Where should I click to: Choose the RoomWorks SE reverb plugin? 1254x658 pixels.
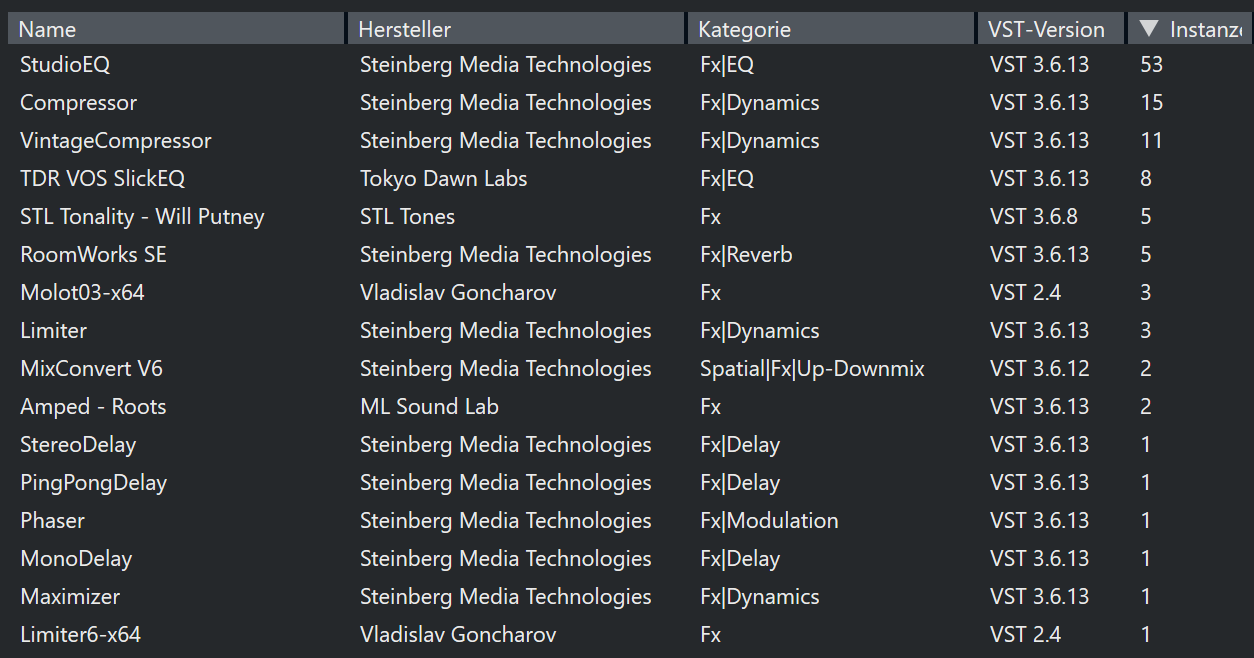click(x=93, y=255)
